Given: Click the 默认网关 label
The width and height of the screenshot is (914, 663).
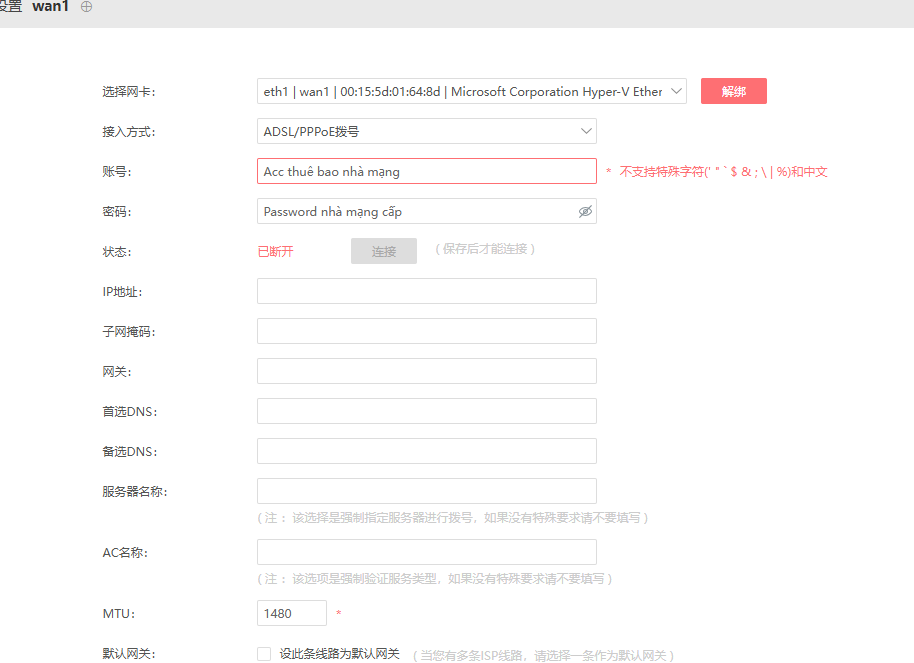Looking at the screenshot, I should [129, 654].
